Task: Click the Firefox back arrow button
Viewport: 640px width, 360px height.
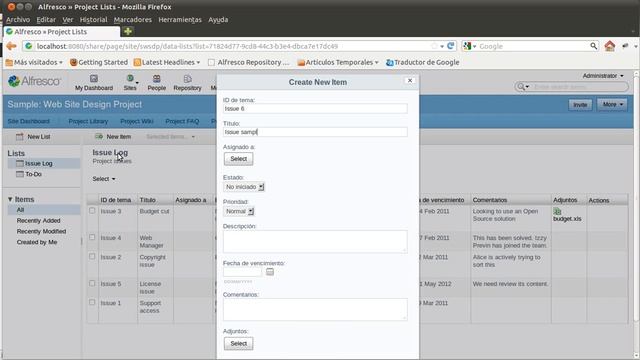Action: tap(11, 46)
